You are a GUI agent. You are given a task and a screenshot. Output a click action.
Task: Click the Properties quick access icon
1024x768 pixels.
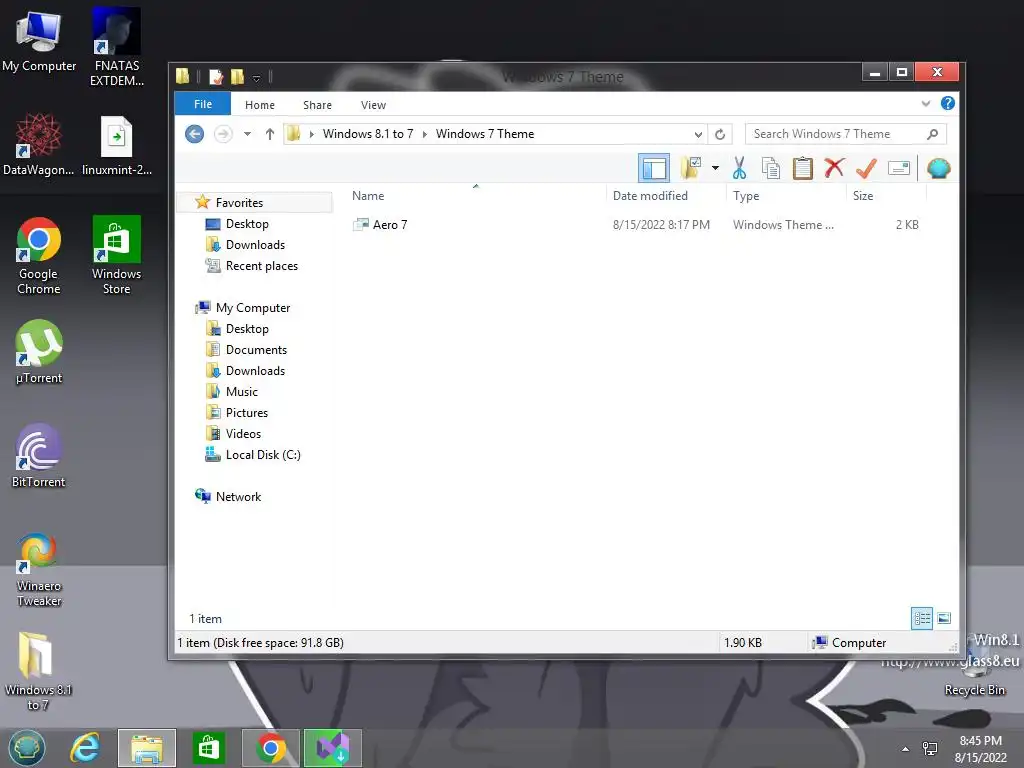216,77
